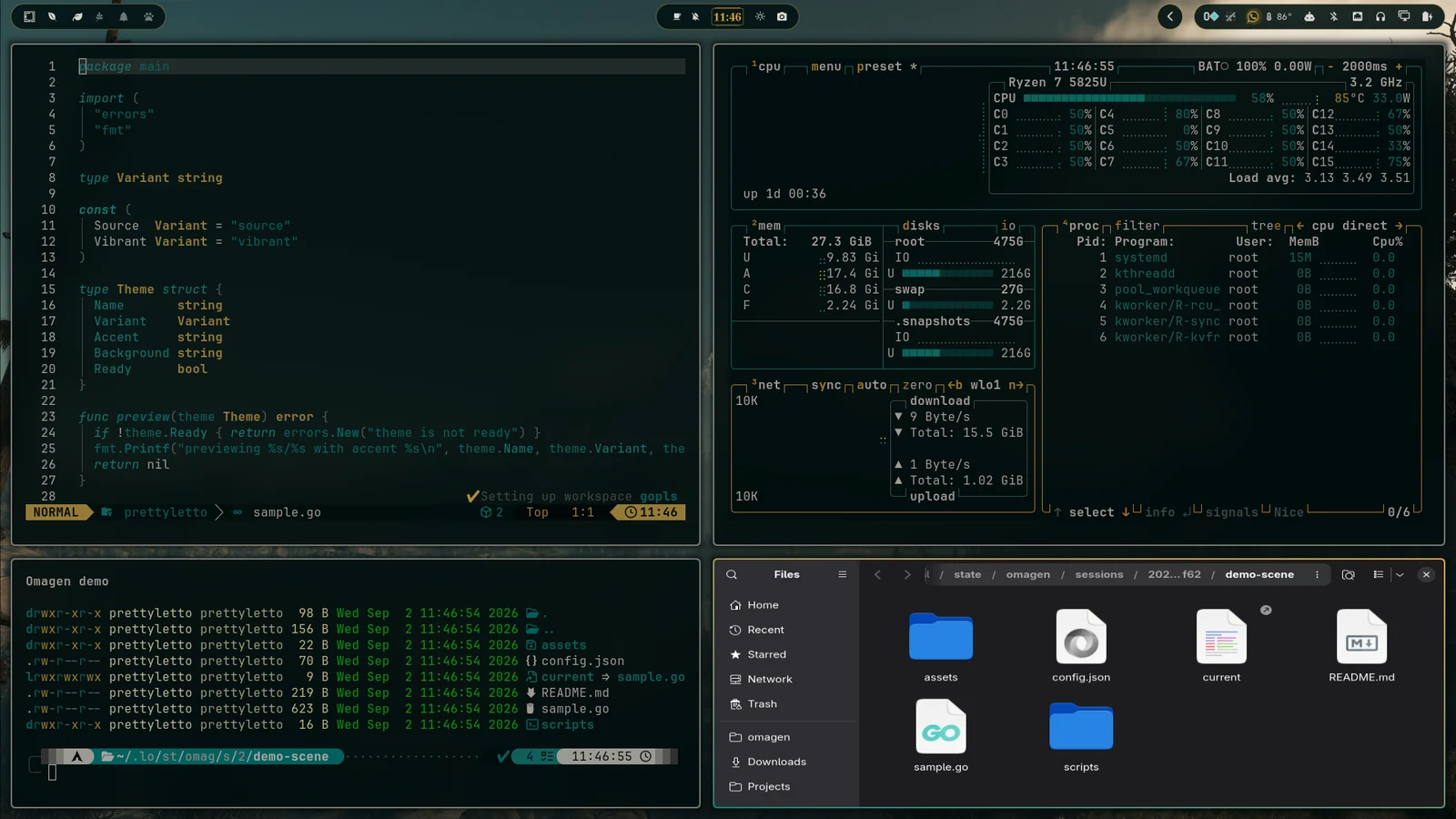Select Home in Files sidebar

tap(786, 605)
